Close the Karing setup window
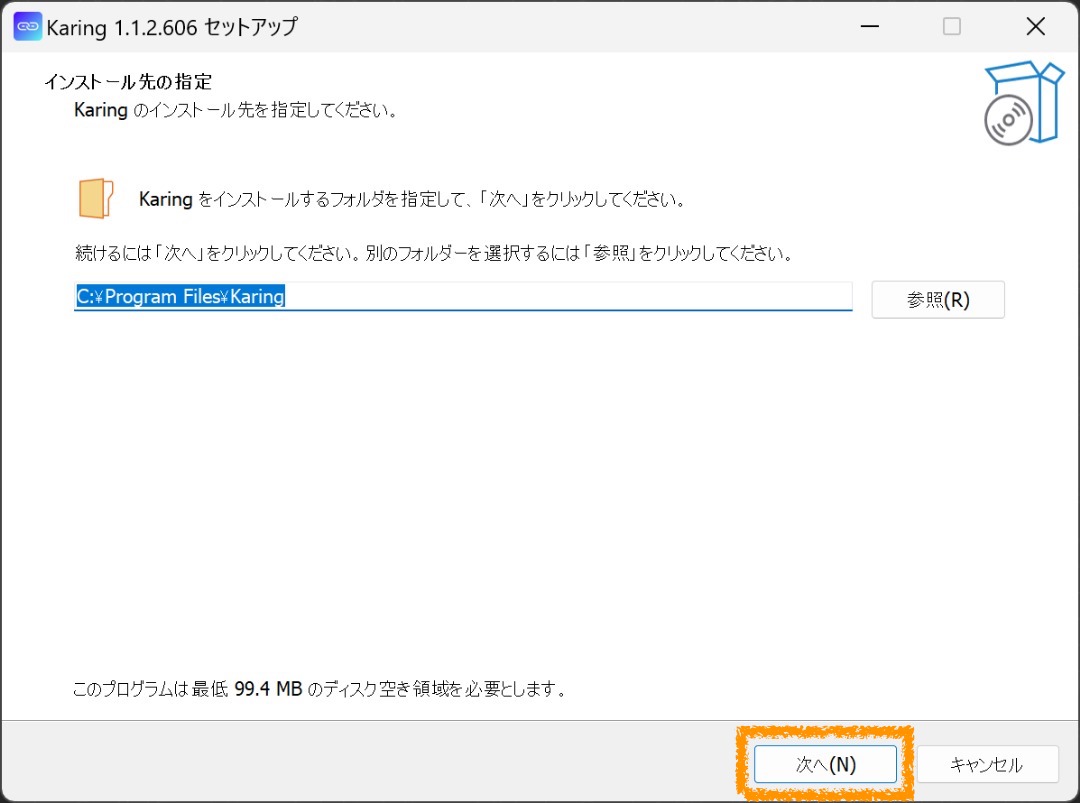 [x=1035, y=26]
